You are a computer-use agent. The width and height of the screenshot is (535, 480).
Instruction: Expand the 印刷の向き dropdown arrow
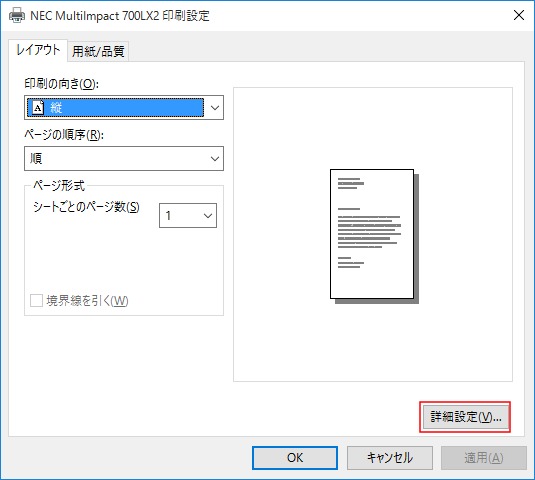215,108
